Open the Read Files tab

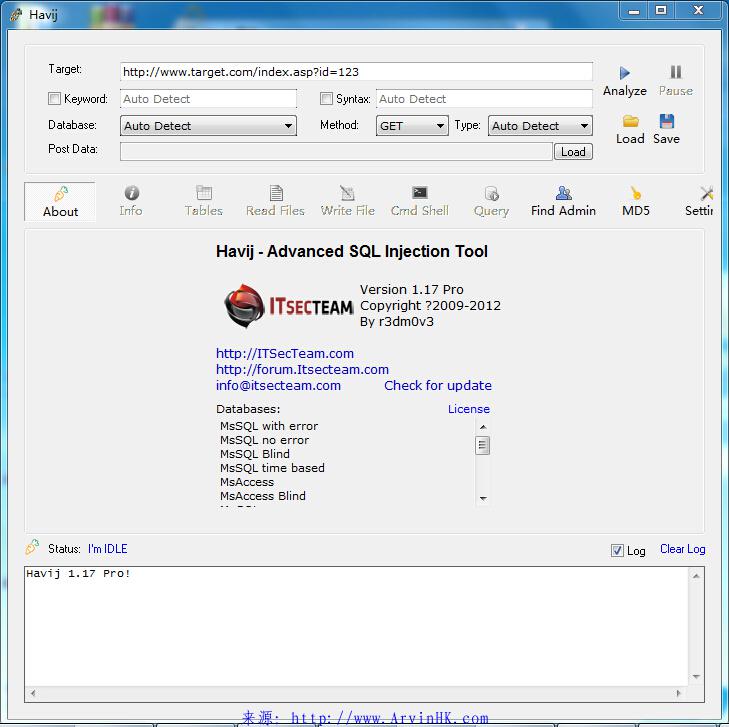click(275, 202)
